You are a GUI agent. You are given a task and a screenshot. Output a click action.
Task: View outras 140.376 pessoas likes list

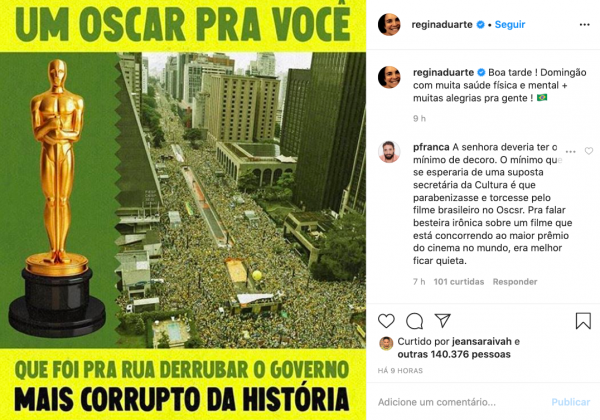[454, 354]
